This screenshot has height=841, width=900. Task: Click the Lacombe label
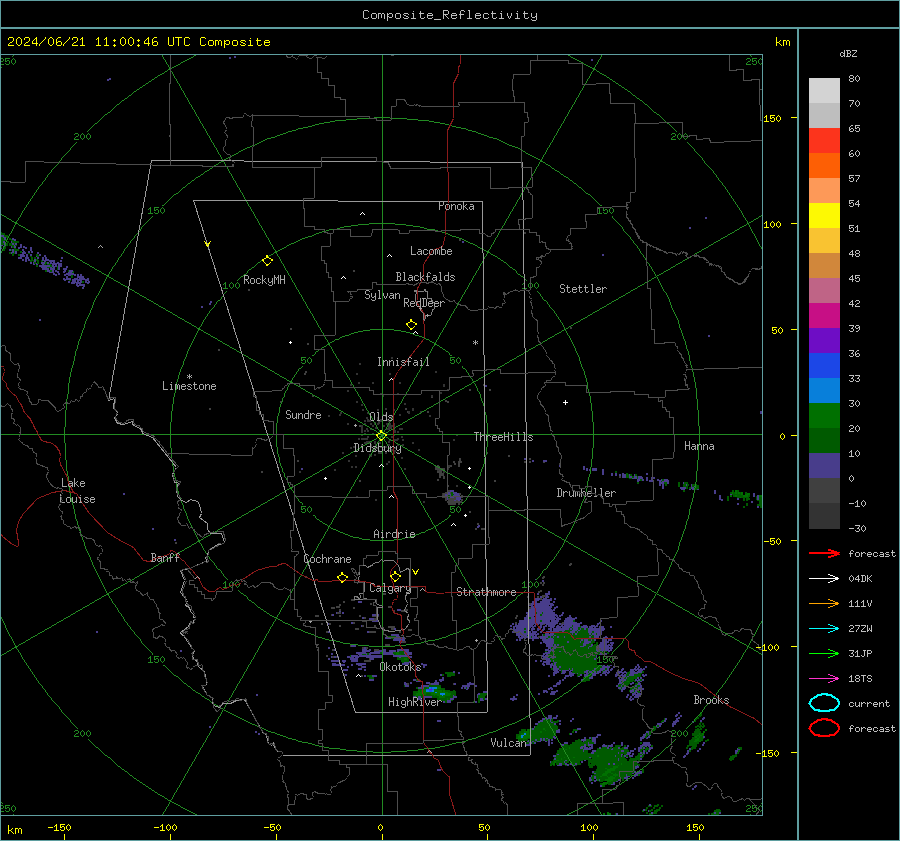click(x=431, y=251)
